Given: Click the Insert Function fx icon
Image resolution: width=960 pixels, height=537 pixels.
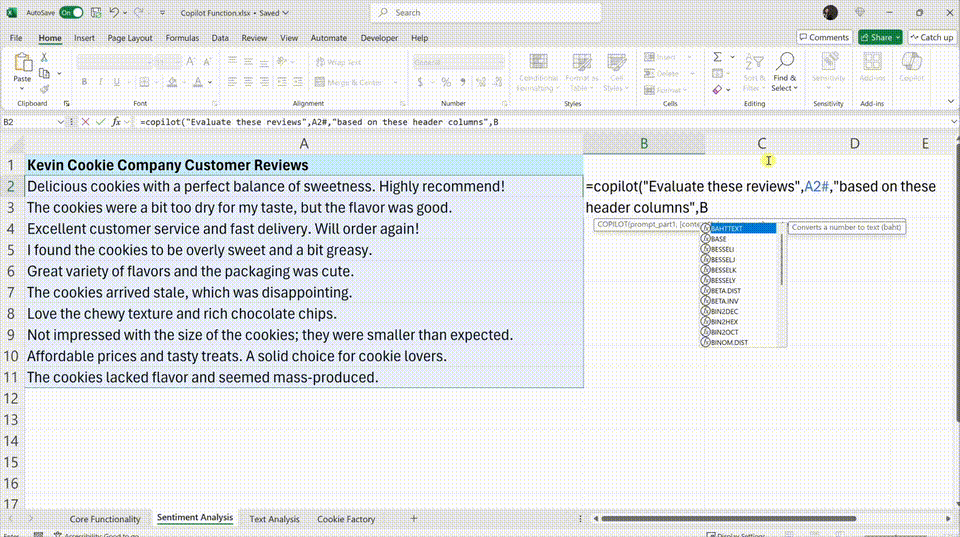Looking at the screenshot, I should click(116, 122).
